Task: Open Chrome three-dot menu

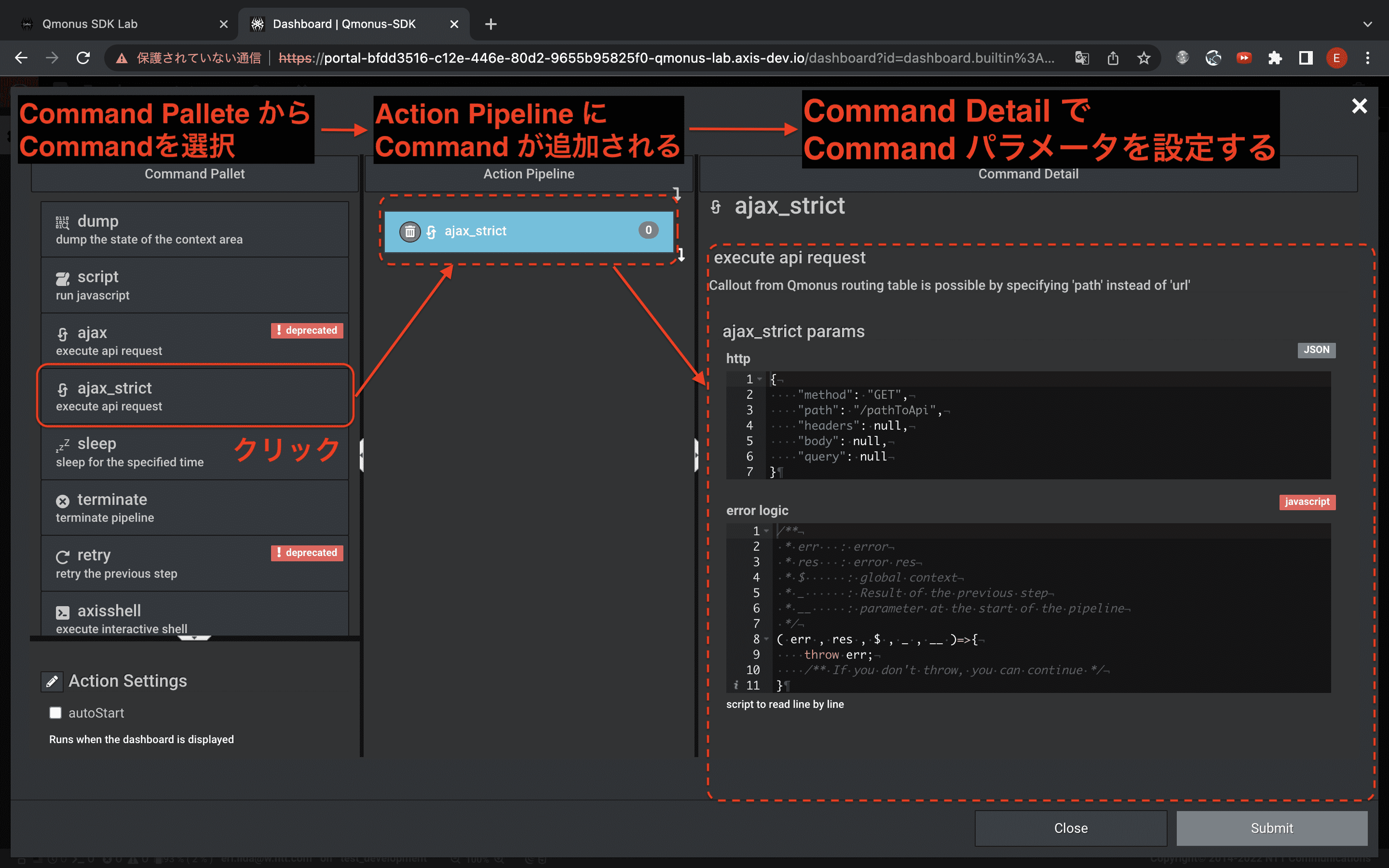Action: 1368,58
